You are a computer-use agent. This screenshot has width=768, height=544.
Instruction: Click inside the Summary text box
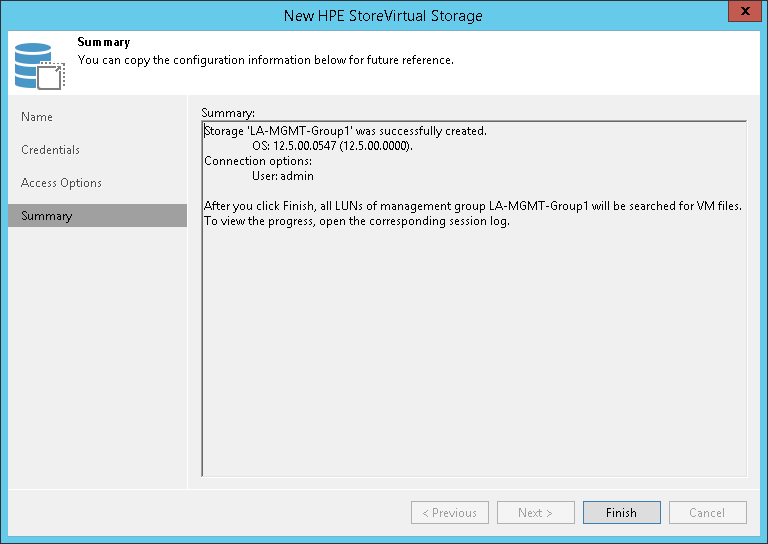474,299
